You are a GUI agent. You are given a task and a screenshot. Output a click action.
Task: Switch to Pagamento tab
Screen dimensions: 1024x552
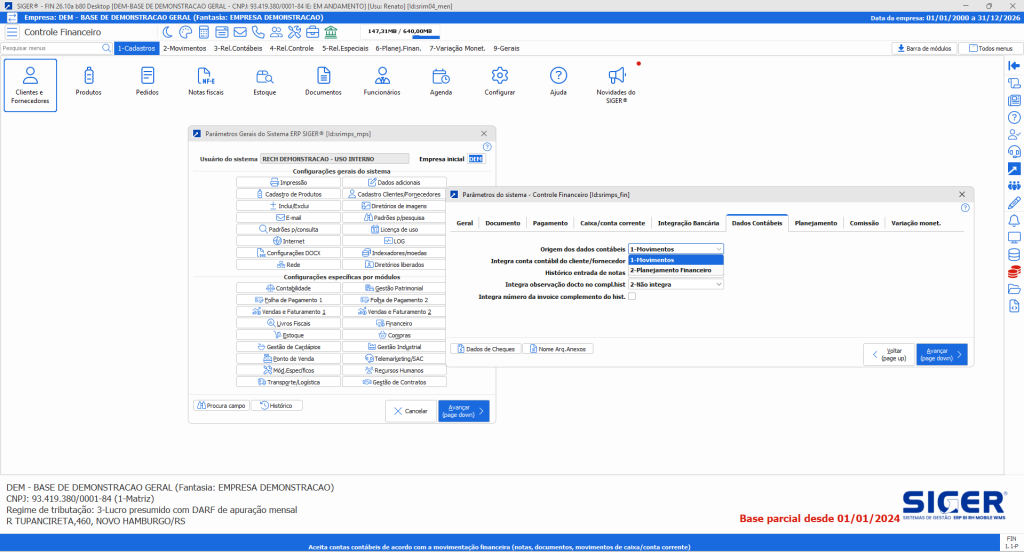pos(550,223)
